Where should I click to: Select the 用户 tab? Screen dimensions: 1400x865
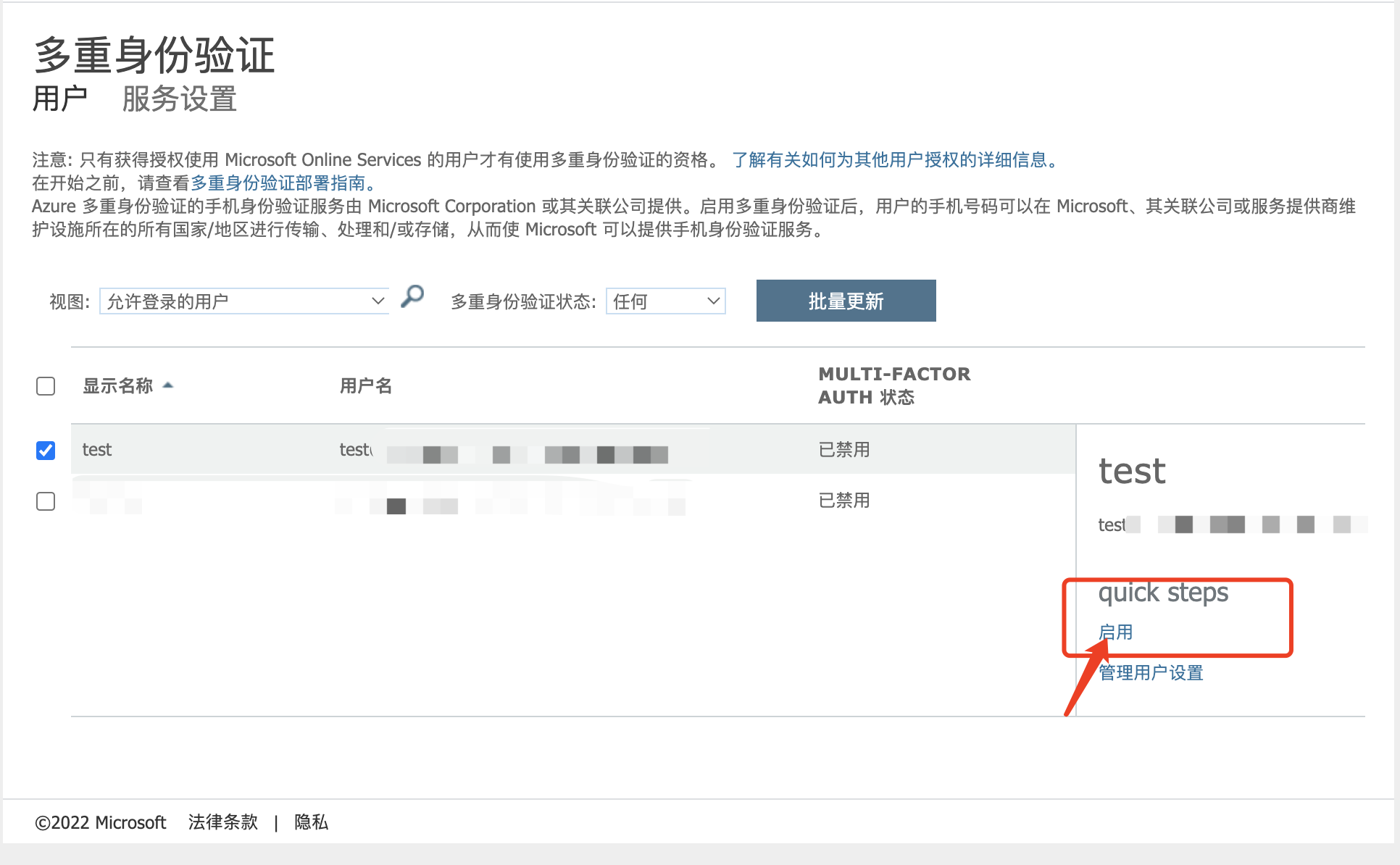coord(61,99)
